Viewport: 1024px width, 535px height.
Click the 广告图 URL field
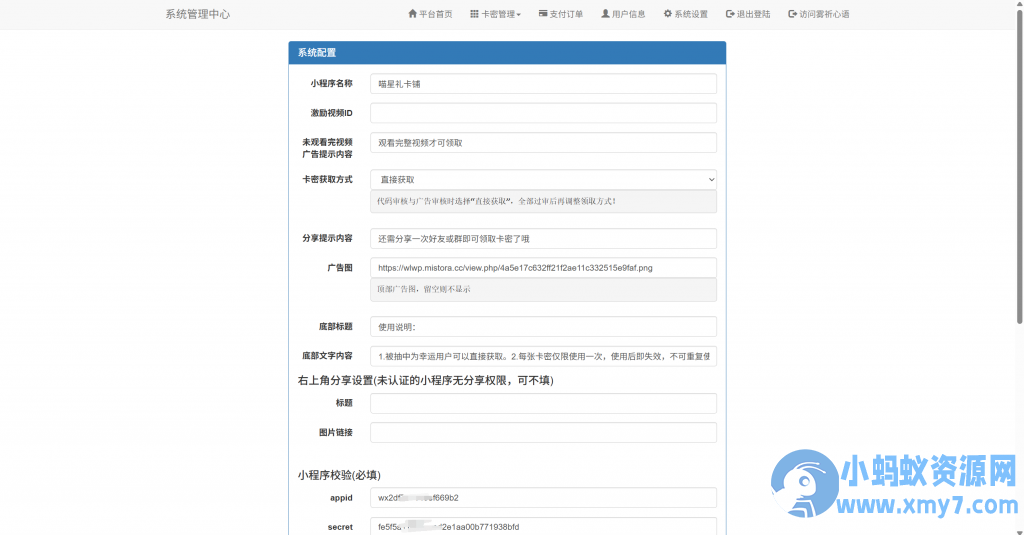[x=543, y=268]
